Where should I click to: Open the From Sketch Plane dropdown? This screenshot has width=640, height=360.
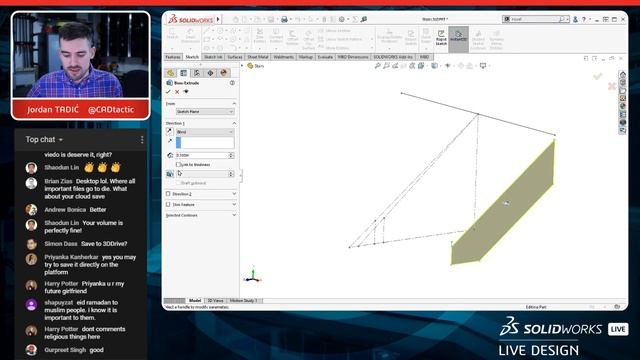click(x=205, y=111)
